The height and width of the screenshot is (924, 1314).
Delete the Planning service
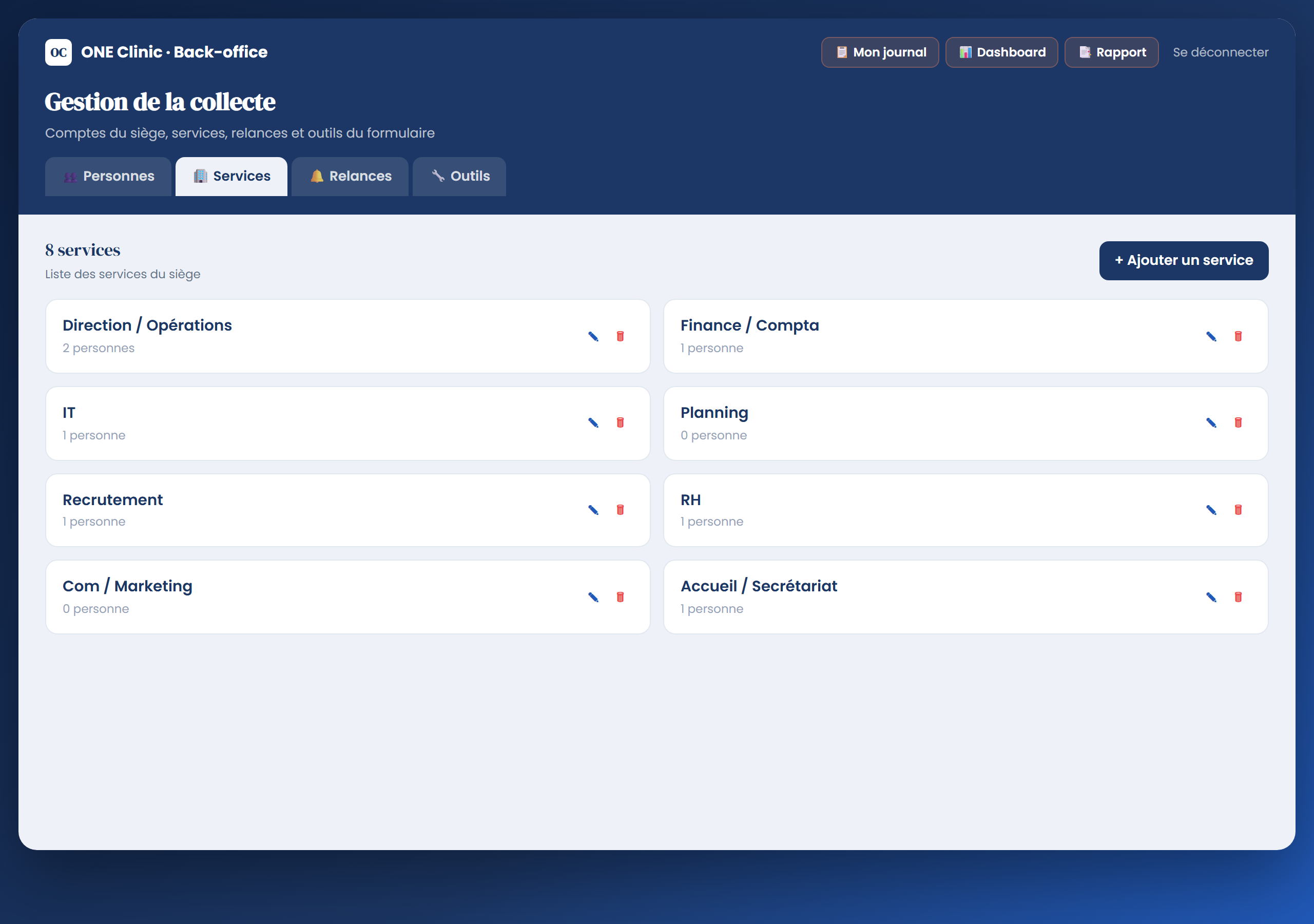click(x=1238, y=423)
